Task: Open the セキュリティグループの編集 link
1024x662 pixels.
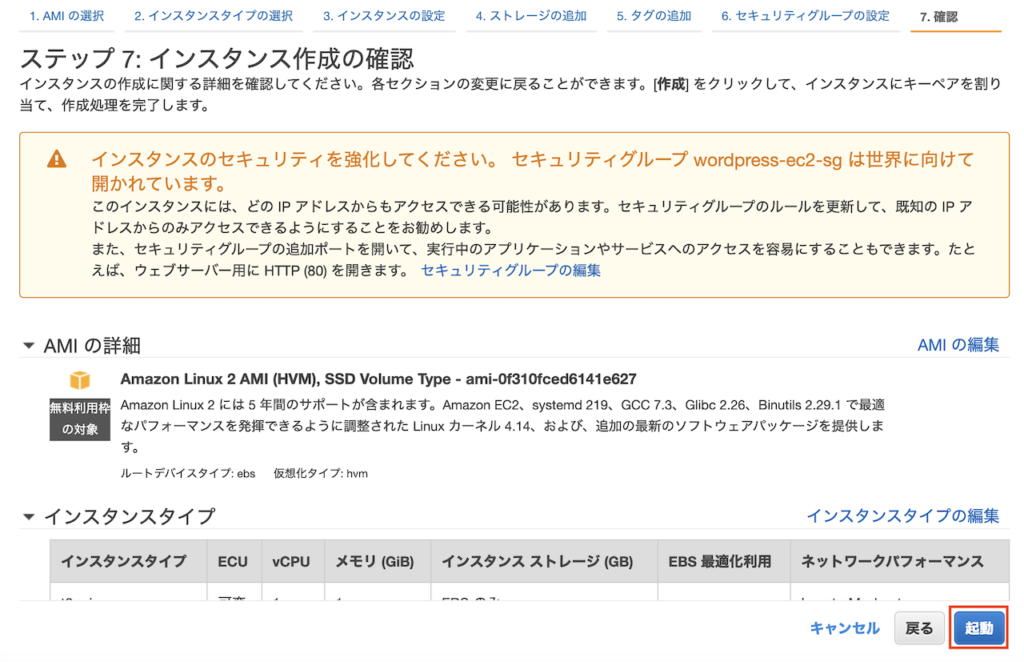Action: [511, 270]
